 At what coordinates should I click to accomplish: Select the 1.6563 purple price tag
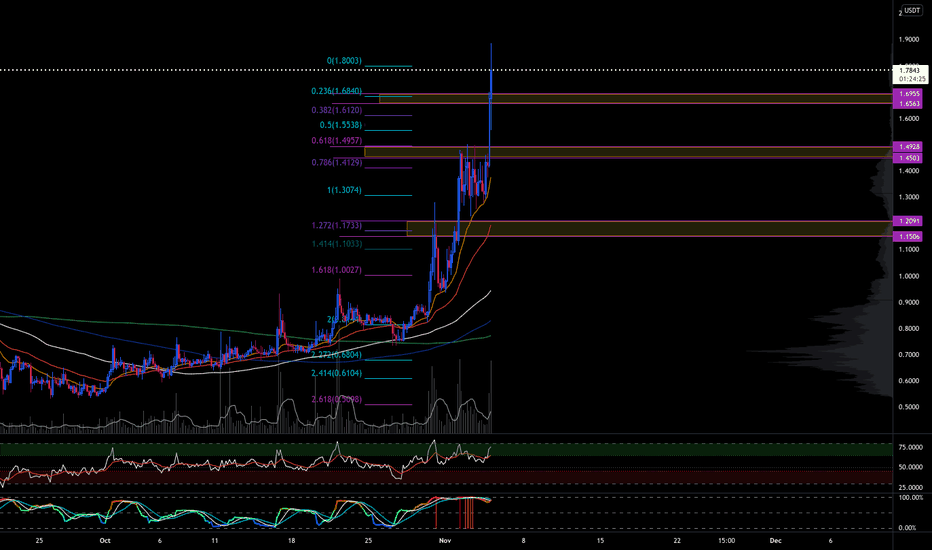tap(908, 103)
